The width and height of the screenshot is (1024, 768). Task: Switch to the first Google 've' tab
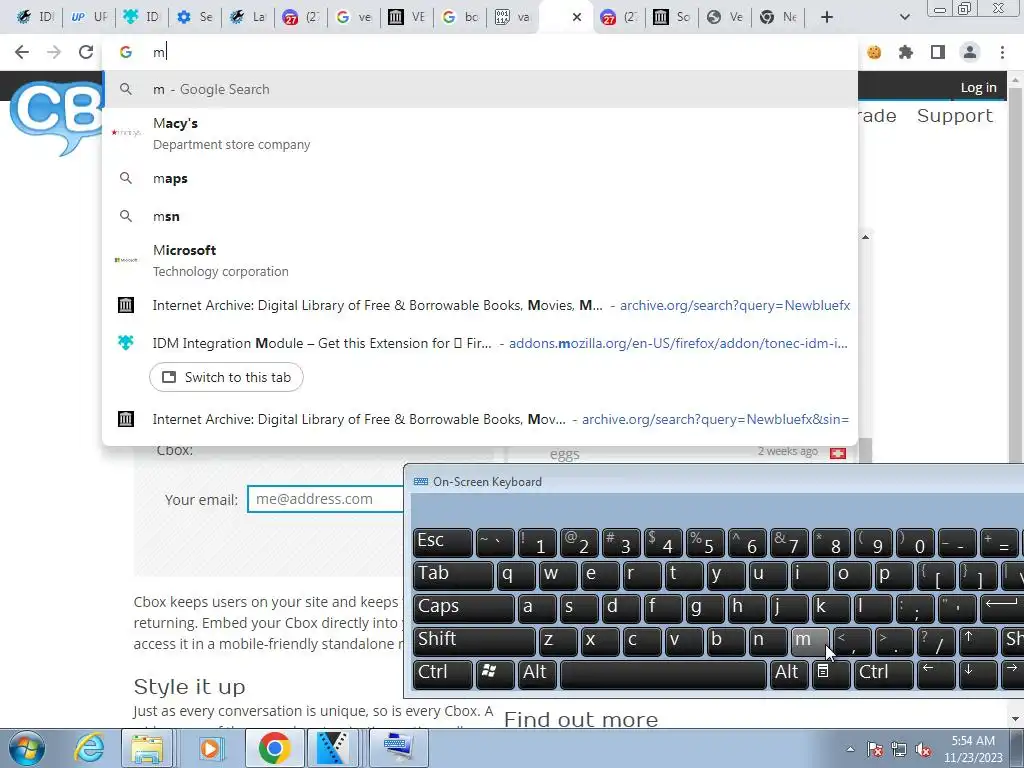click(x=353, y=17)
